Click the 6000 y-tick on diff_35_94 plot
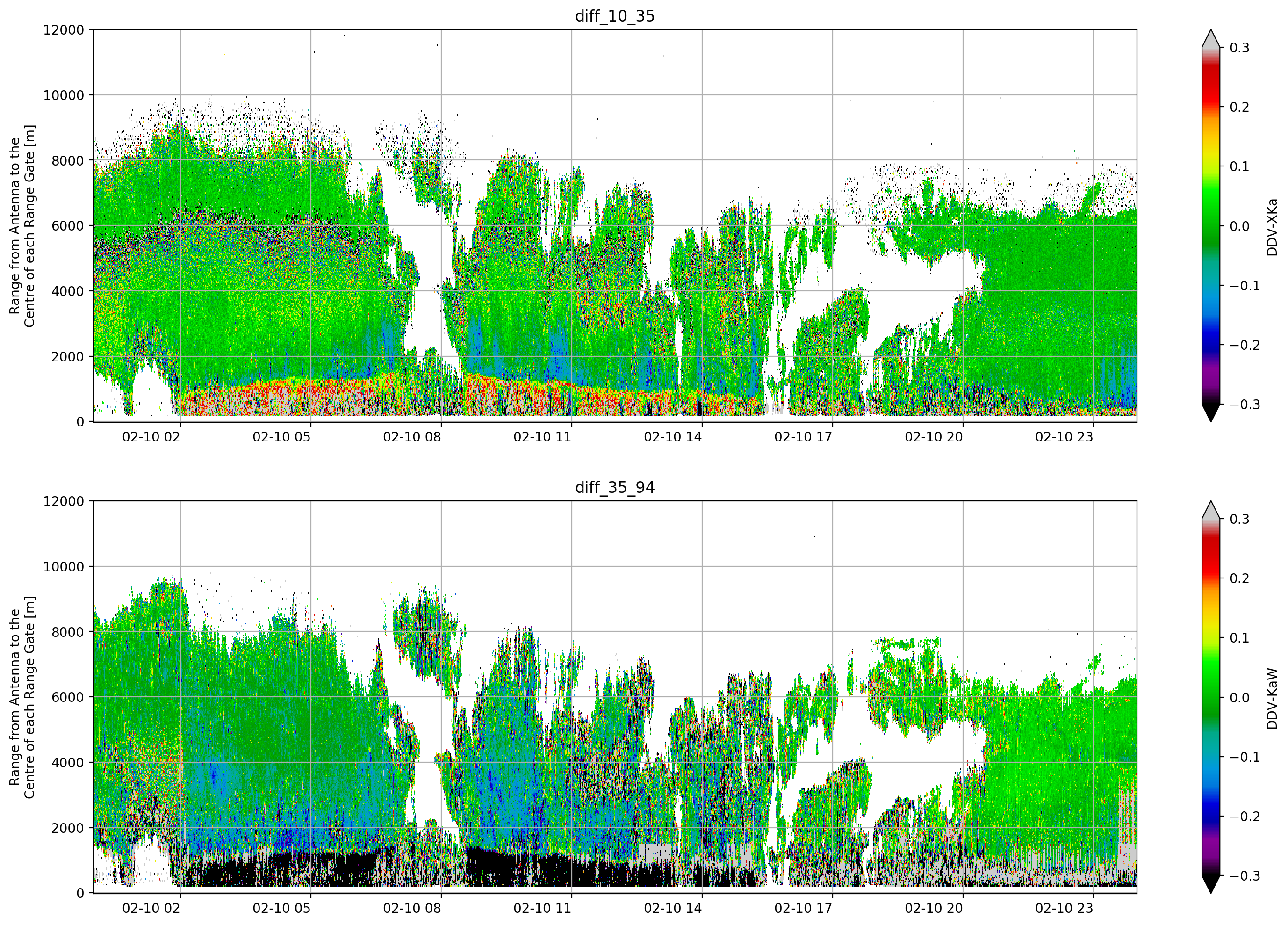Screen dimensions: 1288x925 [68, 698]
